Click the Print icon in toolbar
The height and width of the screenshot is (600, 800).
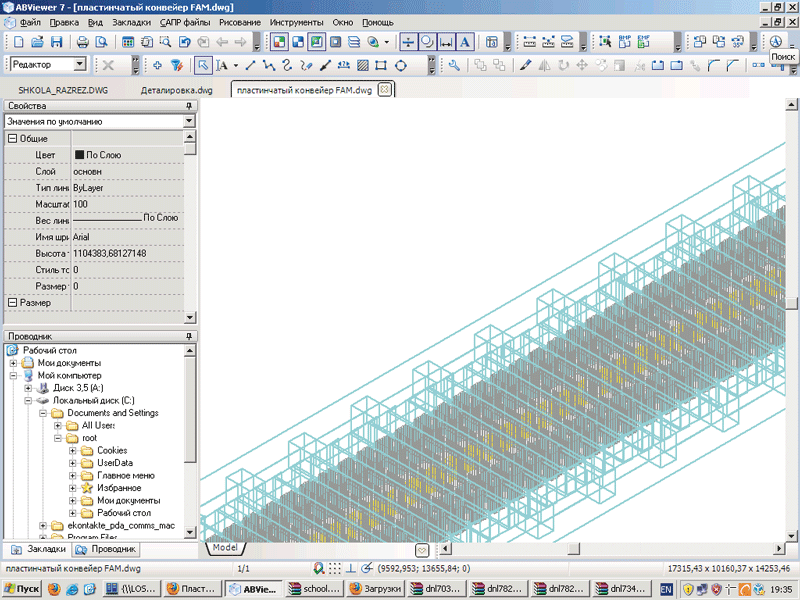point(83,42)
